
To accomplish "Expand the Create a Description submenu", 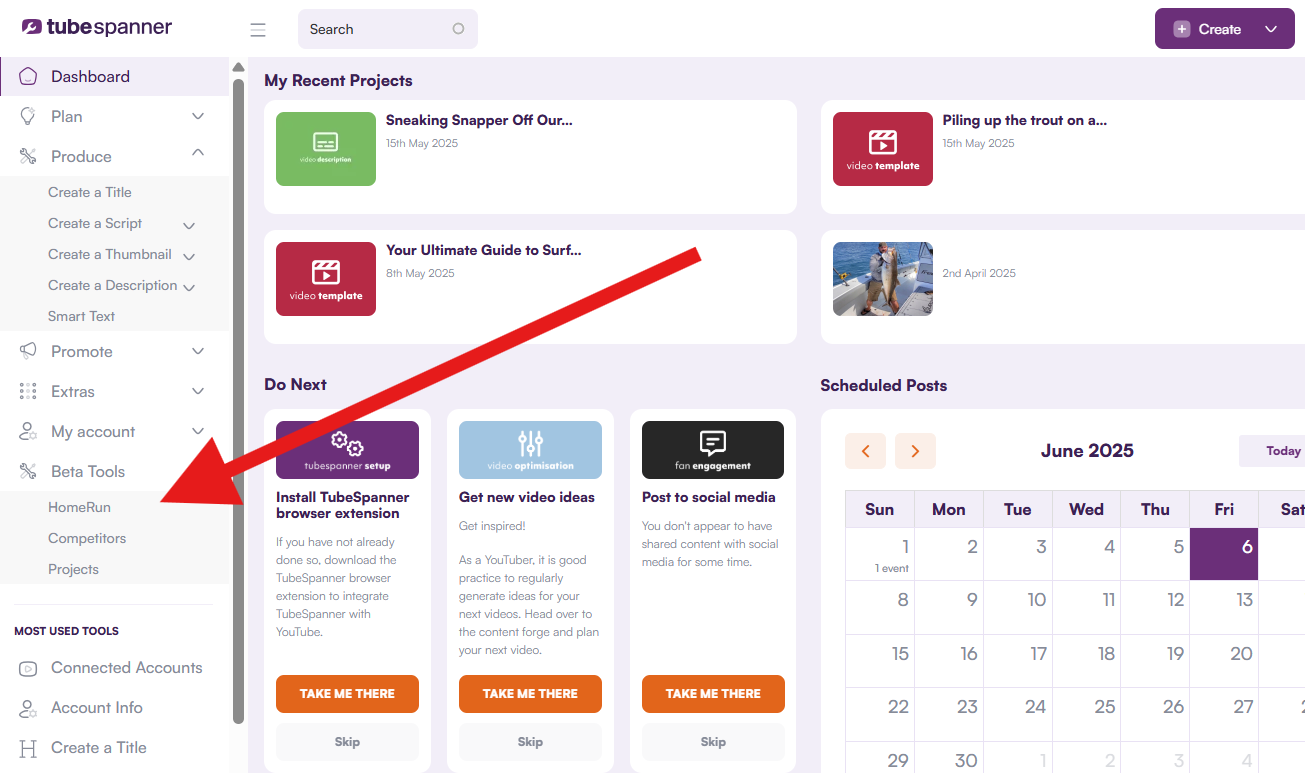I will pos(189,288).
